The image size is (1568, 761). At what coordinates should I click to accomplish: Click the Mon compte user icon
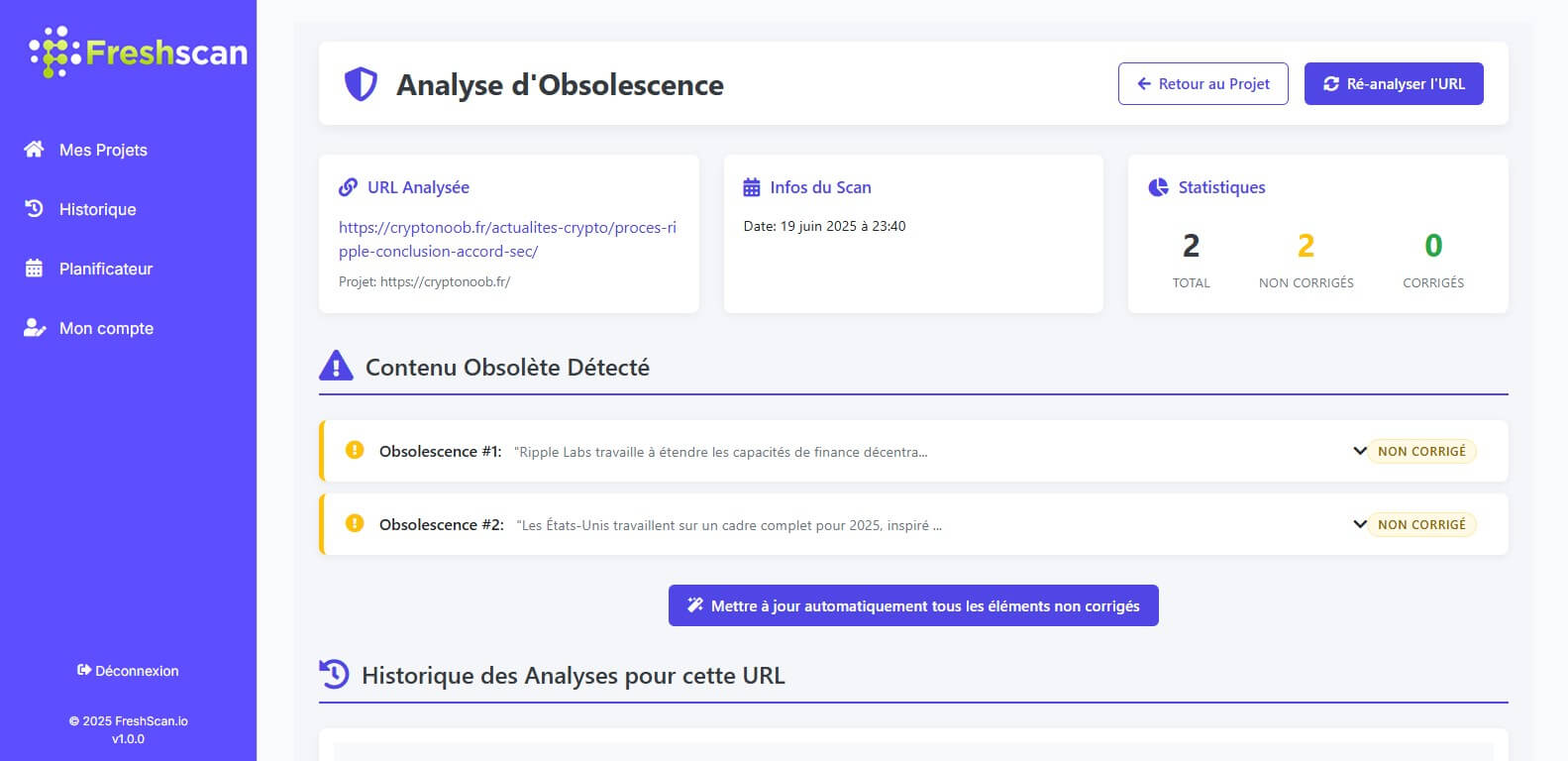coord(34,328)
